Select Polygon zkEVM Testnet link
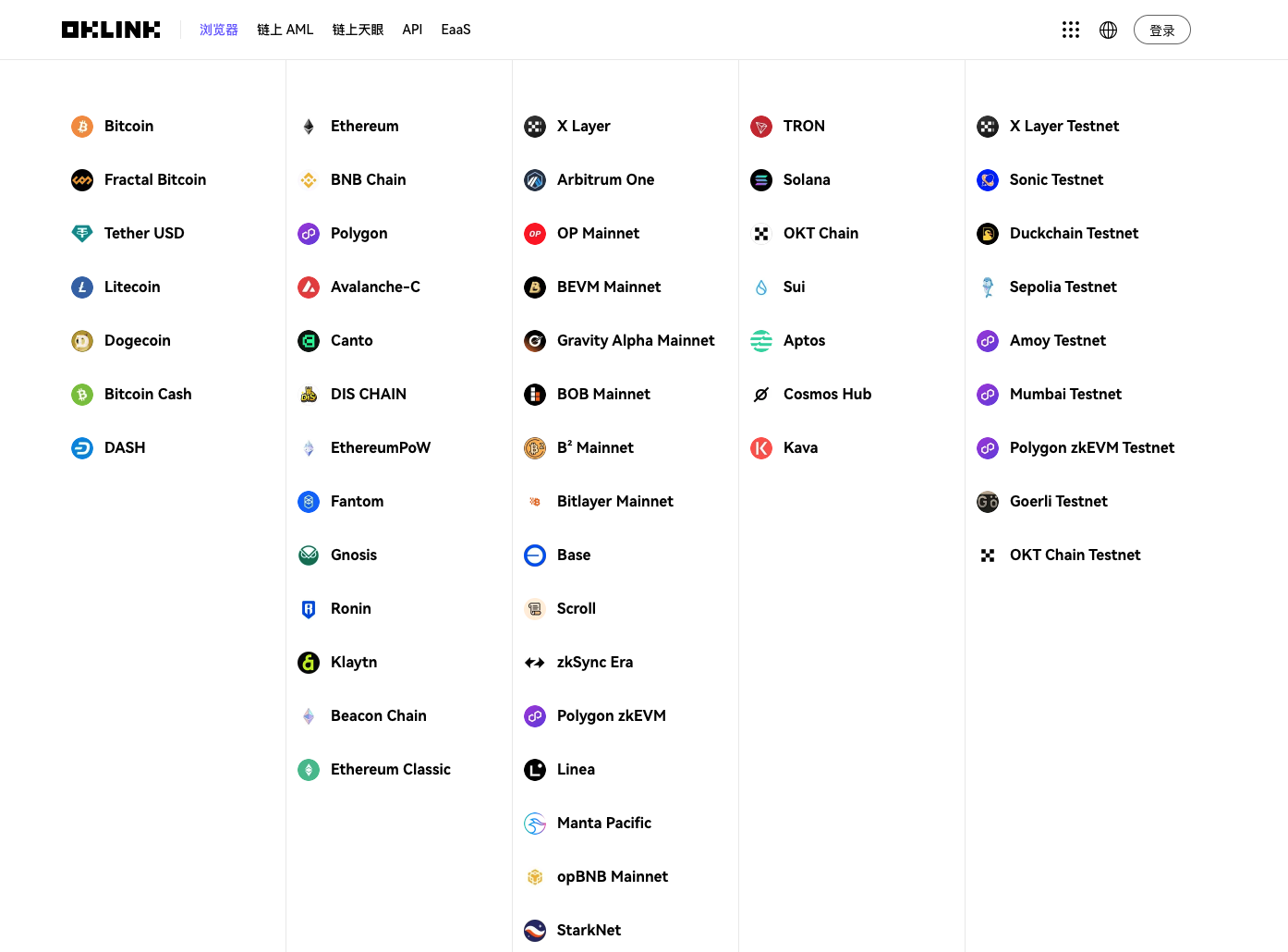The width and height of the screenshot is (1288, 952). coord(1076,448)
